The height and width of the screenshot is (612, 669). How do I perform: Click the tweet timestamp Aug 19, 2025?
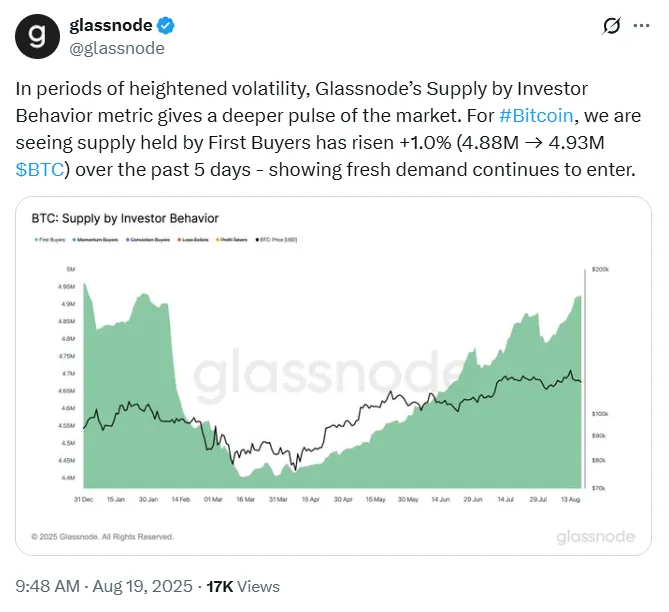(143, 586)
